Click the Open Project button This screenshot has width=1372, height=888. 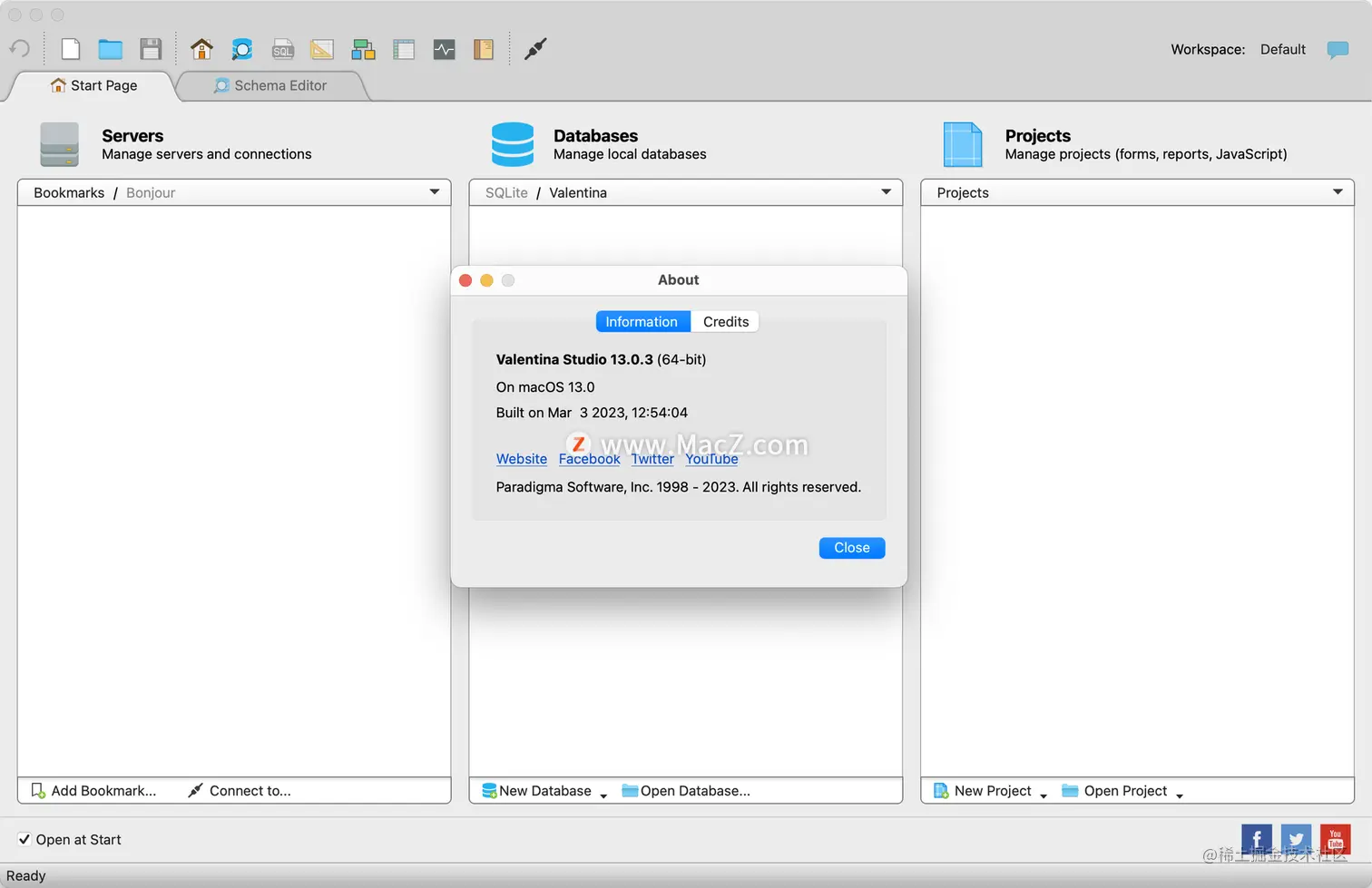point(1114,791)
